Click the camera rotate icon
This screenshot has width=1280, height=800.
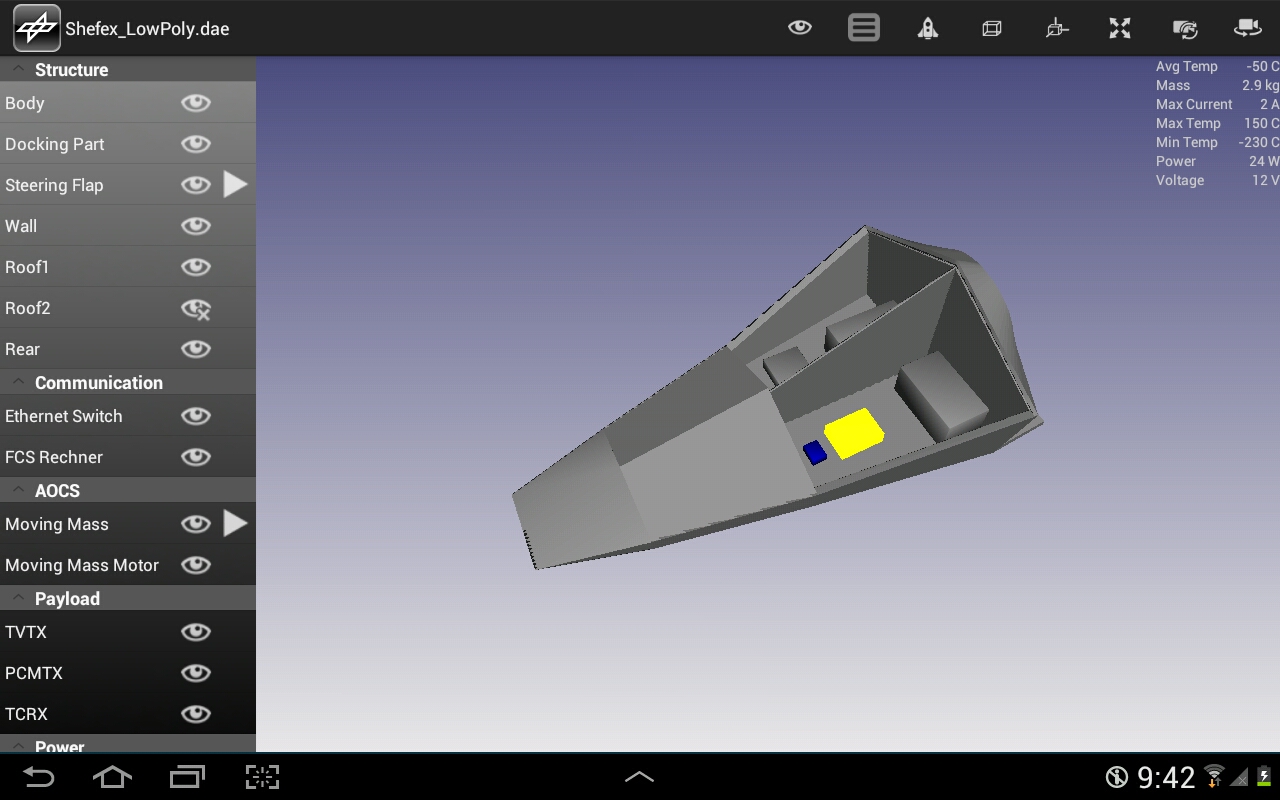[1184, 28]
